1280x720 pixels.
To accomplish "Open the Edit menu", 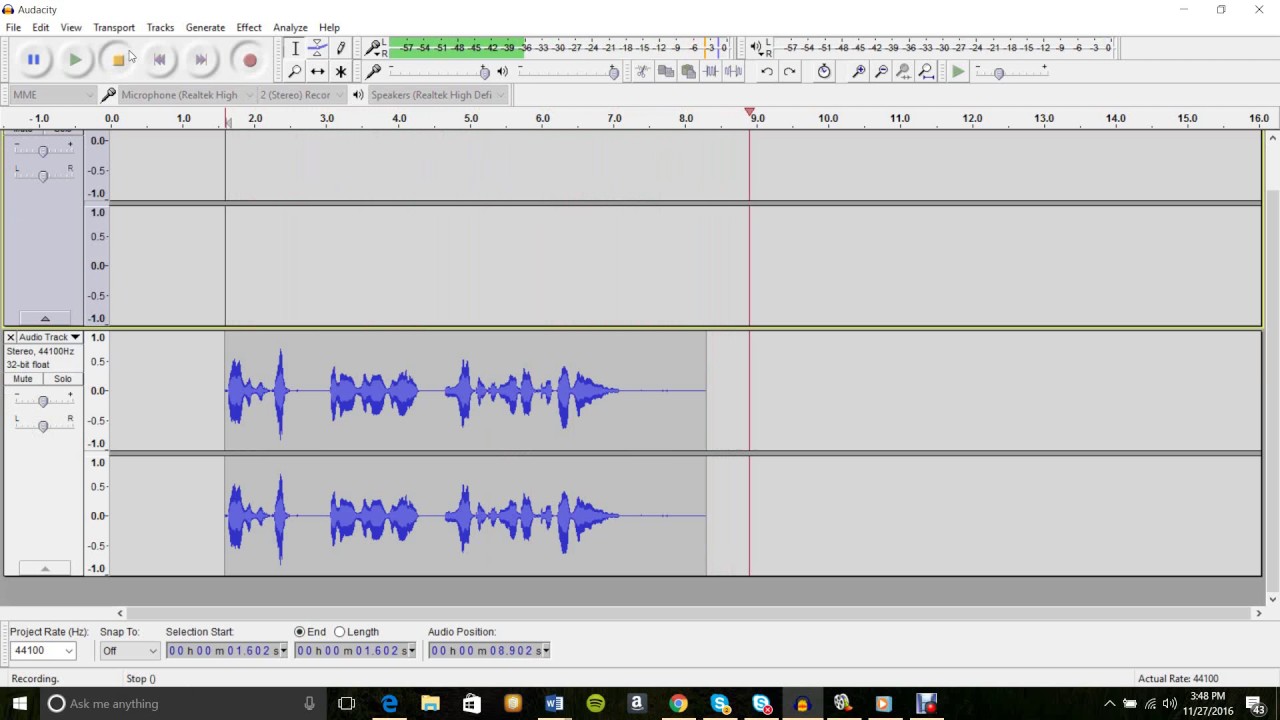I will pyautogui.click(x=40, y=28).
